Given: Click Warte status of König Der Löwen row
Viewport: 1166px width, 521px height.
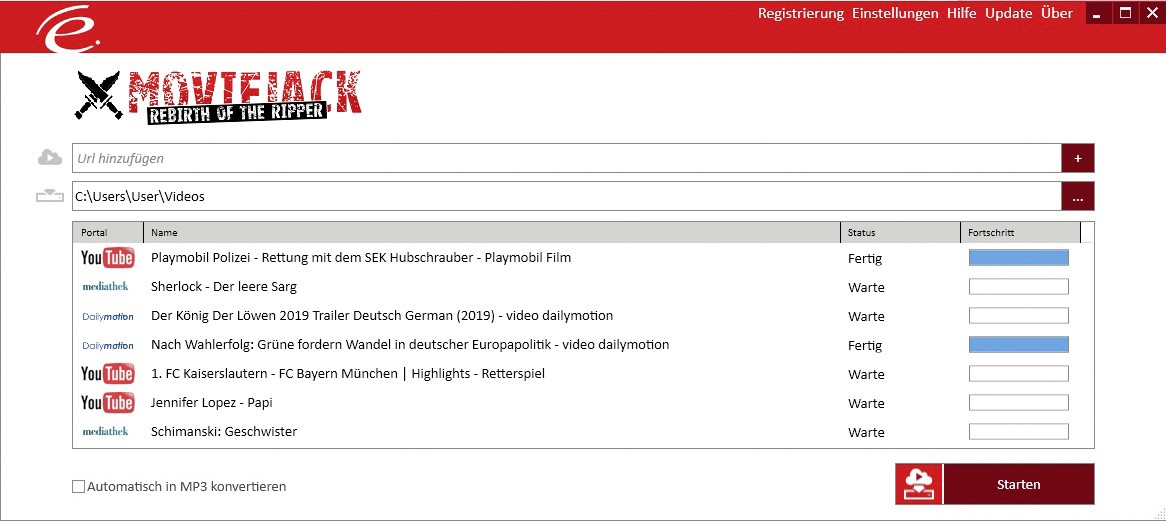Looking at the screenshot, I should (x=866, y=317).
